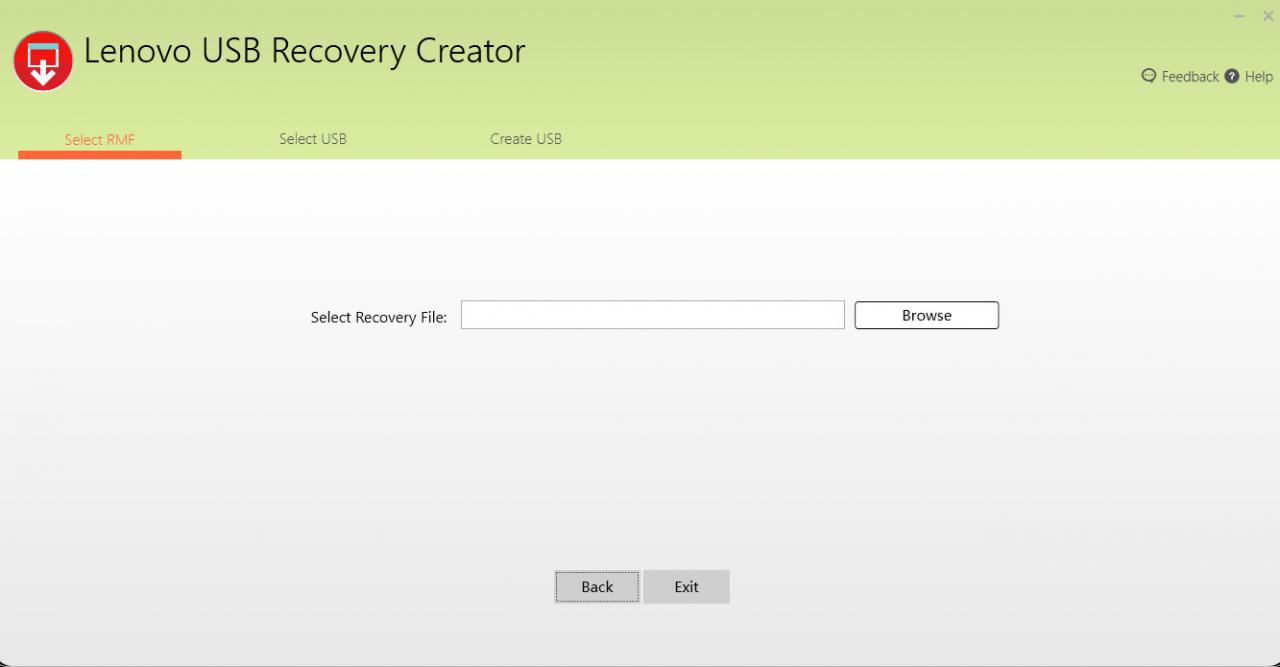Image resolution: width=1280 pixels, height=667 pixels.
Task: Switch to the Select RMF tab
Action: tap(99, 139)
